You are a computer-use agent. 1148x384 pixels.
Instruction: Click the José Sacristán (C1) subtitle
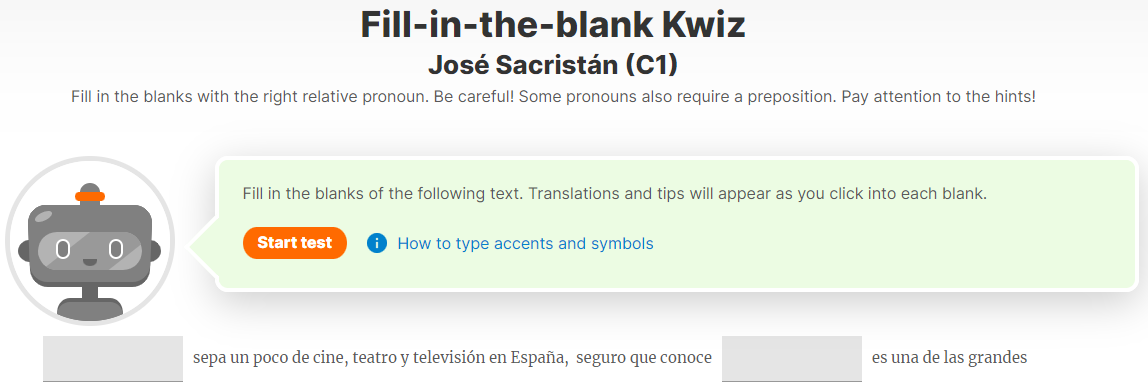click(553, 64)
